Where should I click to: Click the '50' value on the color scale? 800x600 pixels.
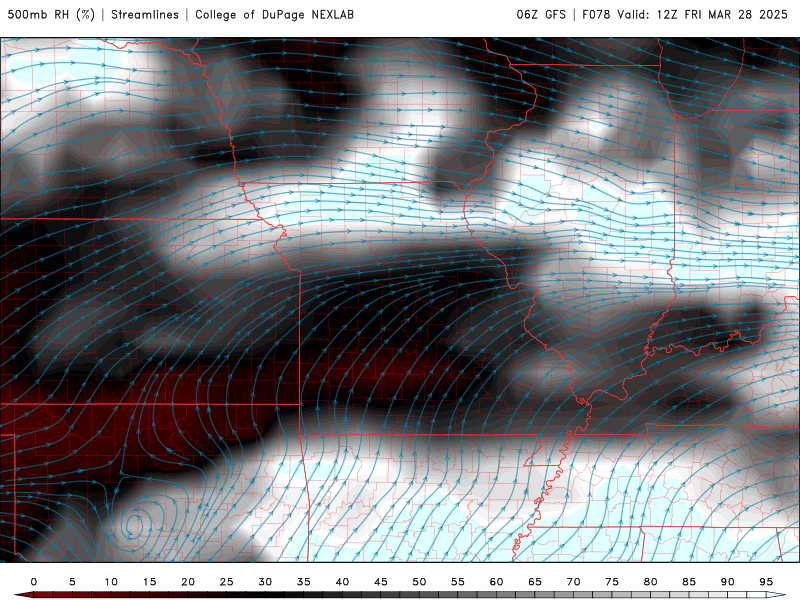pyautogui.click(x=419, y=582)
